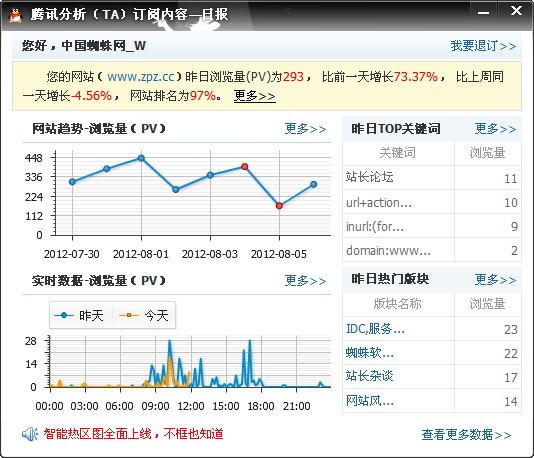Open 更多>> for 昨日TOP关键词
The image size is (534, 458).
496,129
